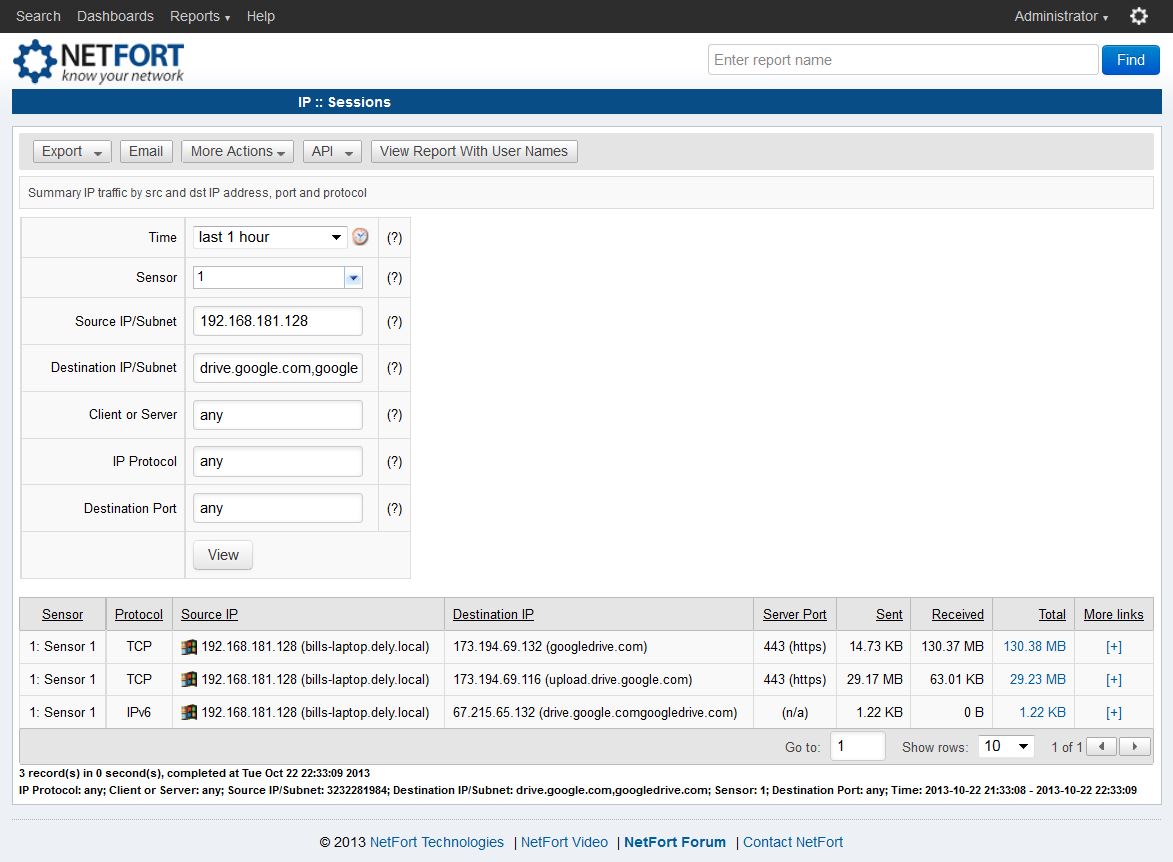1173x862 pixels.
Task: Click the '130.37 MB' received value
Action: [x=952, y=646]
